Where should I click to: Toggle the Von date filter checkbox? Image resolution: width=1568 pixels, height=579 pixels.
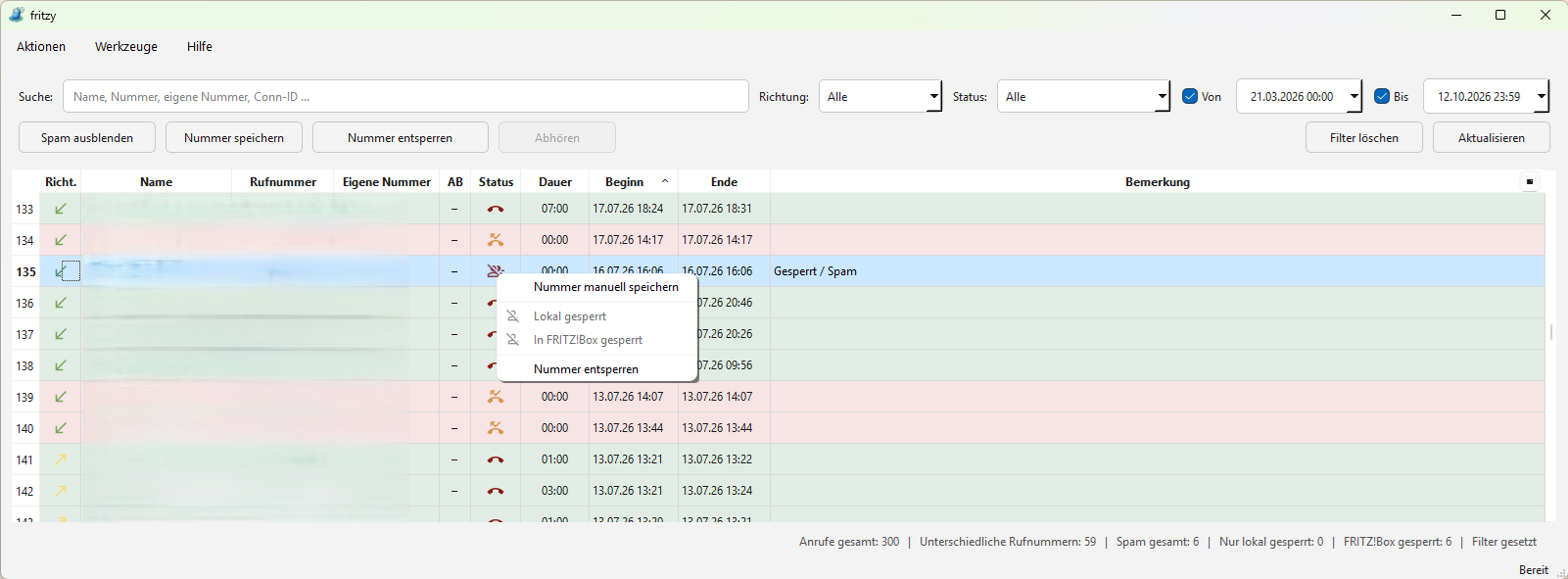click(x=1190, y=96)
